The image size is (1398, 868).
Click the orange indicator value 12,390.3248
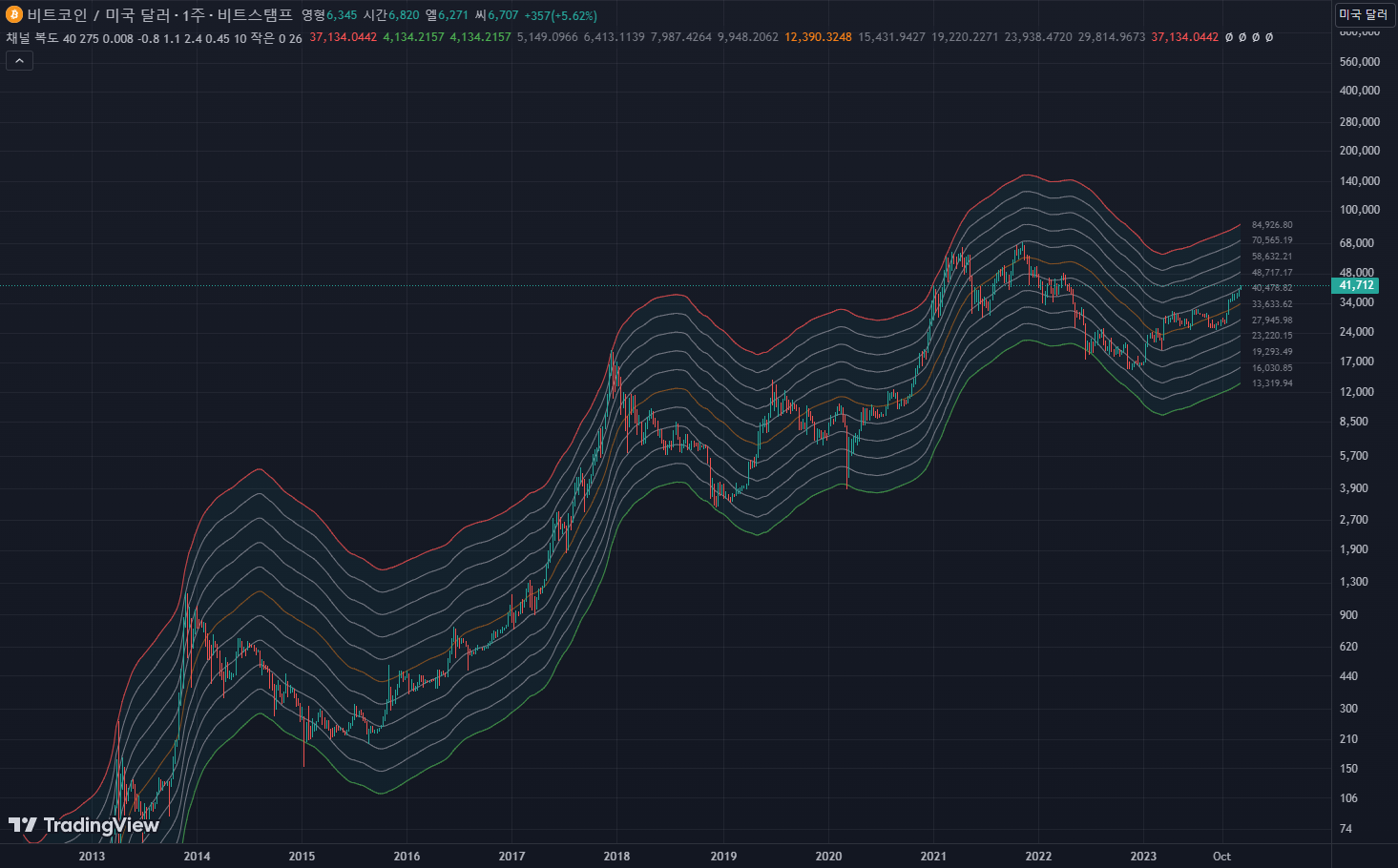pyautogui.click(x=818, y=38)
